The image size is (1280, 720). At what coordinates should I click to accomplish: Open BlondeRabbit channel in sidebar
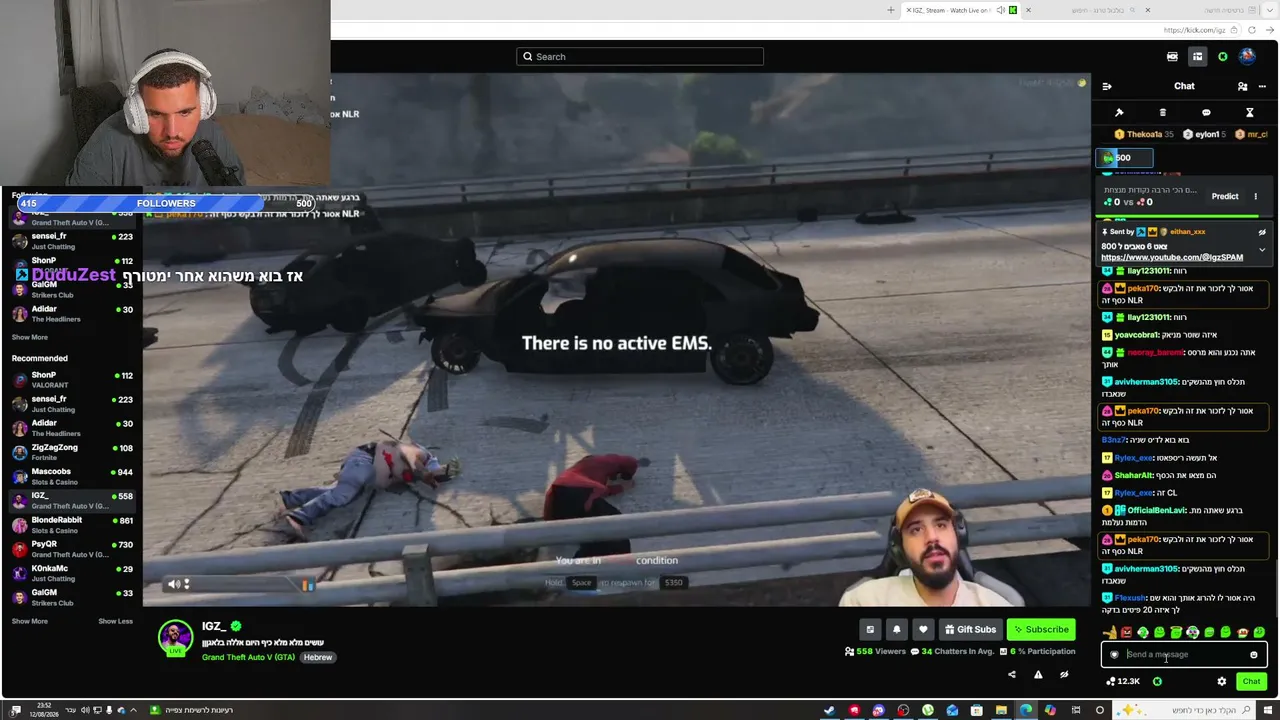[72, 525]
